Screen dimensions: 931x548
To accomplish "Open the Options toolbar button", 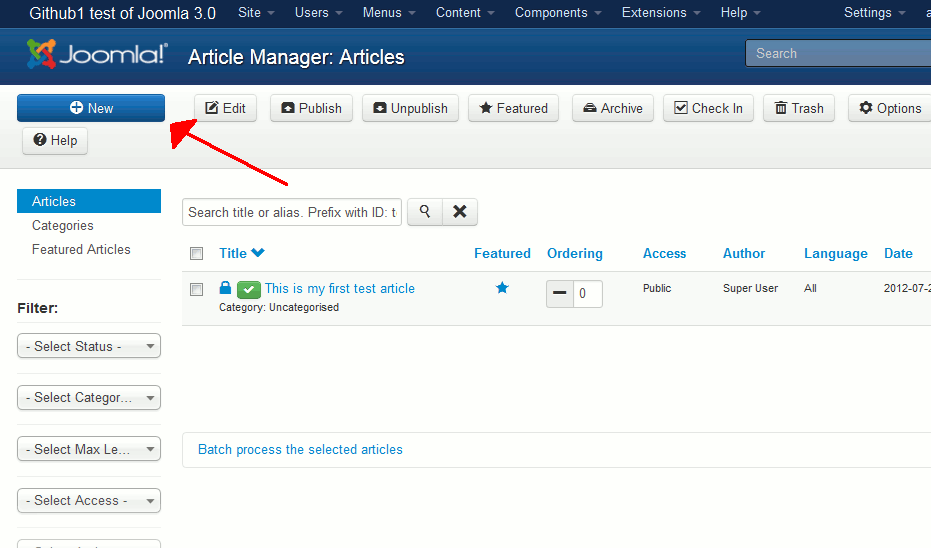I will coord(890,108).
